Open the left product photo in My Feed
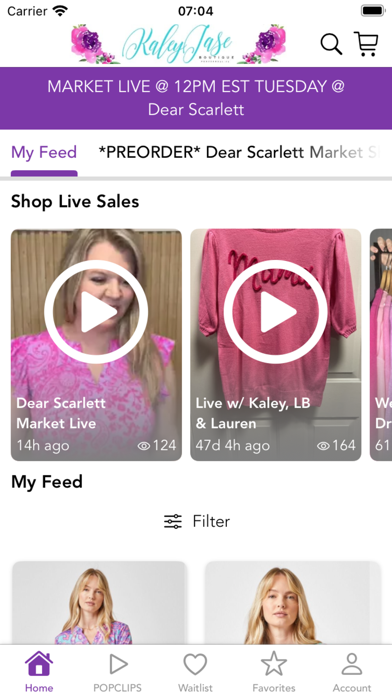The width and height of the screenshot is (392, 696). [99, 603]
